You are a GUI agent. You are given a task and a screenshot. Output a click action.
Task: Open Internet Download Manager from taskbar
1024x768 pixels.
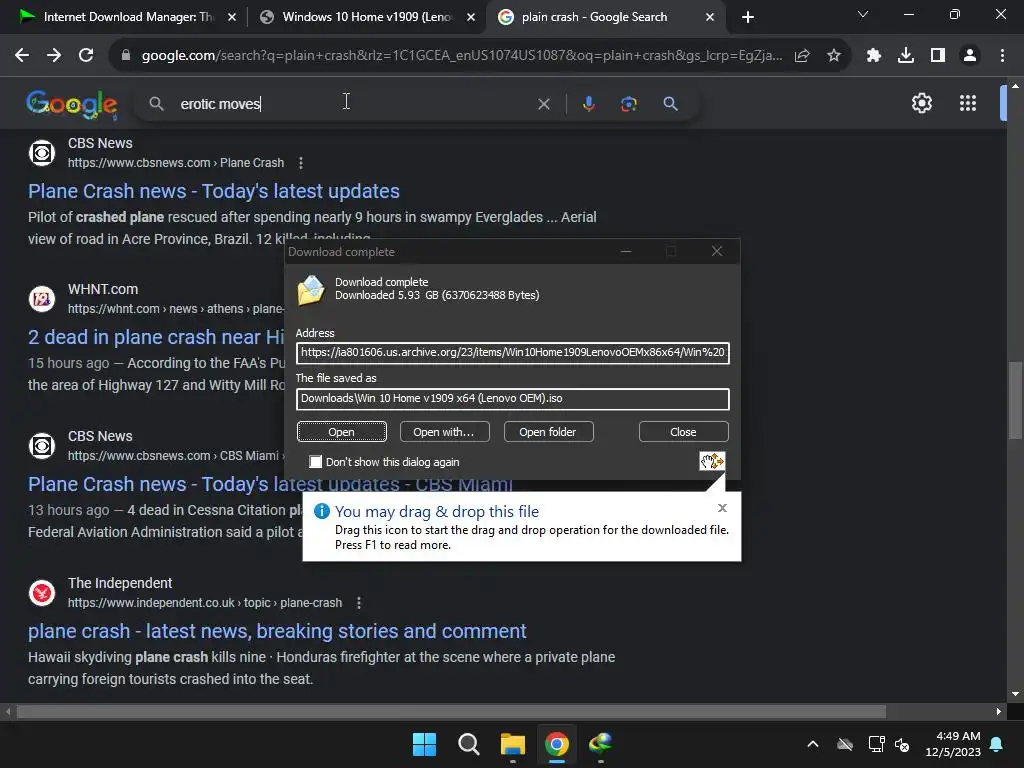tap(600, 744)
